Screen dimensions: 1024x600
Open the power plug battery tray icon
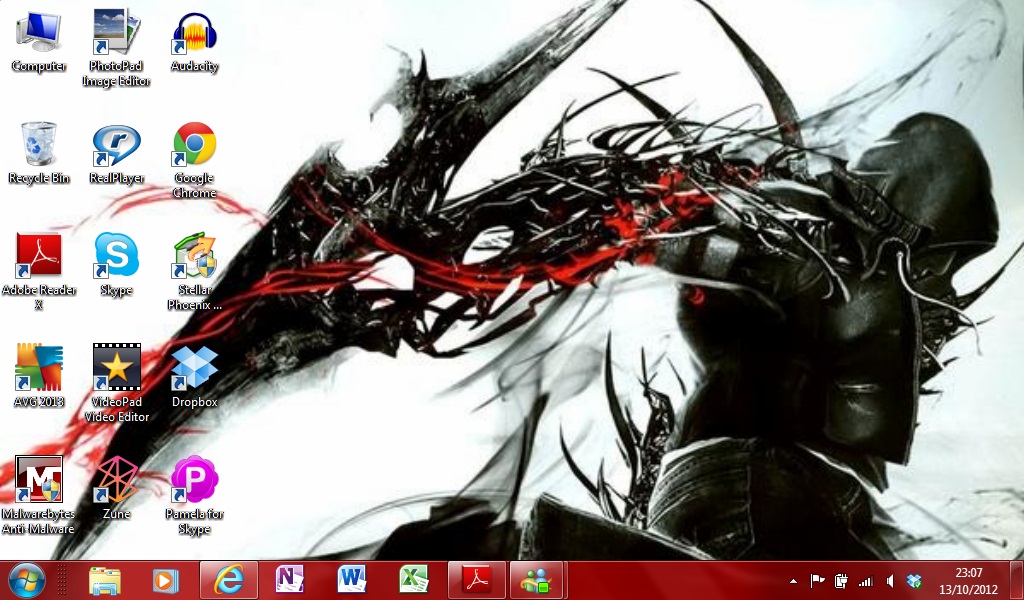(841, 580)
